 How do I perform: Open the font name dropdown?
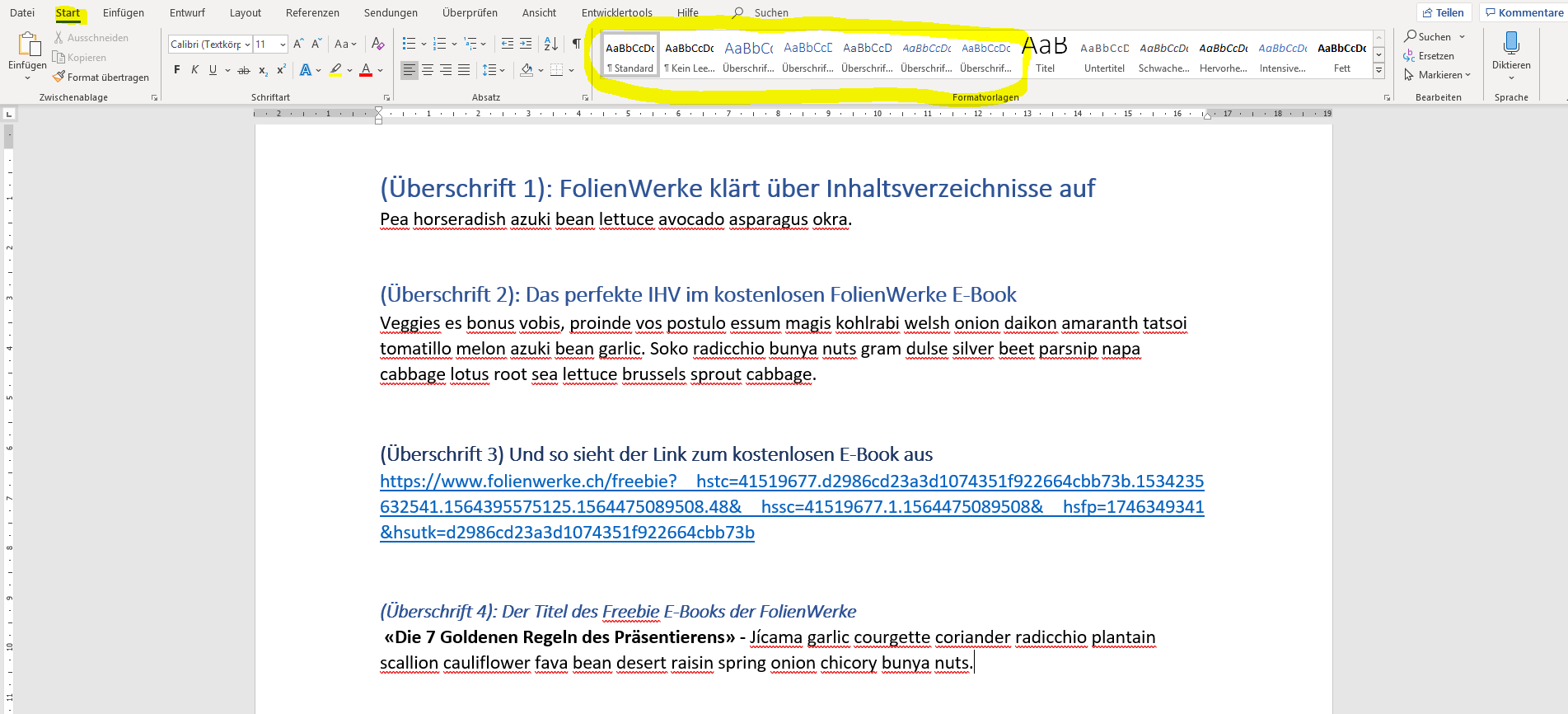pyautogui.click(x=247, y=45)
